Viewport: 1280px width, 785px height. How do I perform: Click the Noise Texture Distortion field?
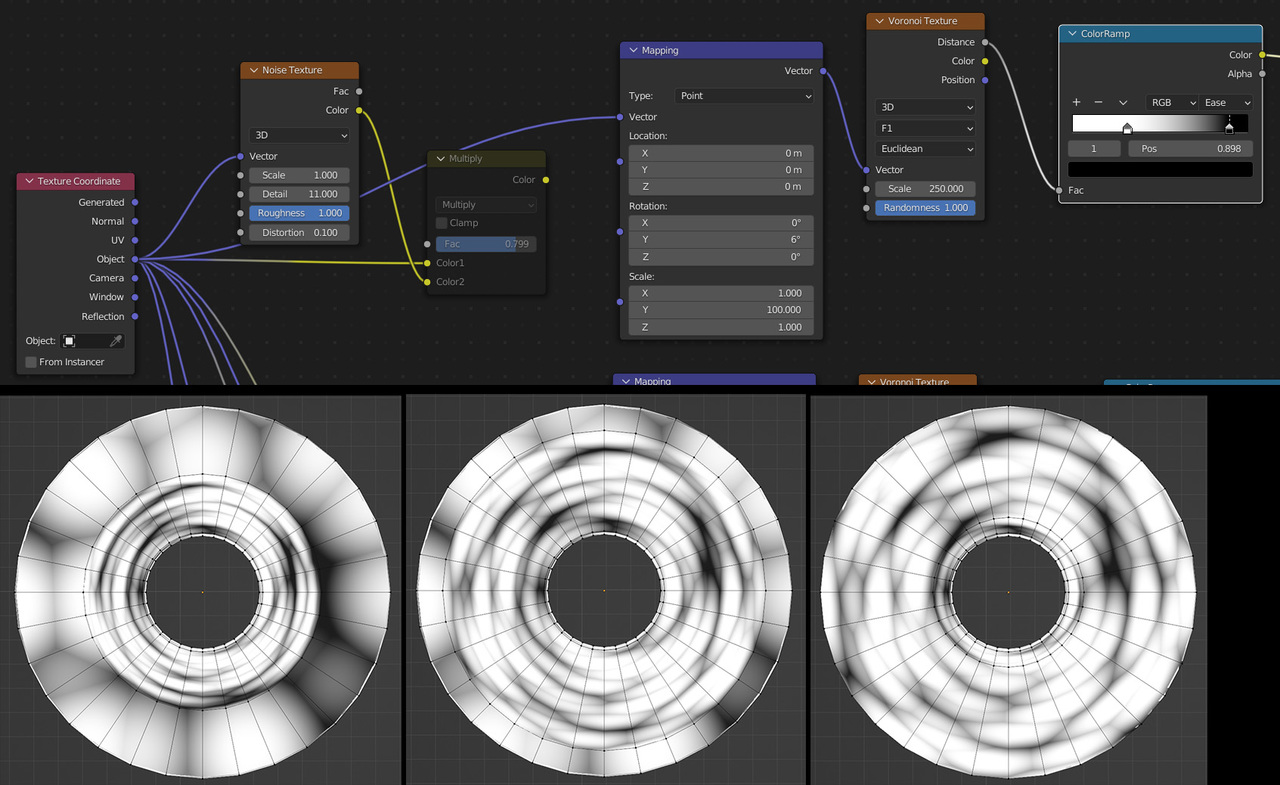[300, 233]
